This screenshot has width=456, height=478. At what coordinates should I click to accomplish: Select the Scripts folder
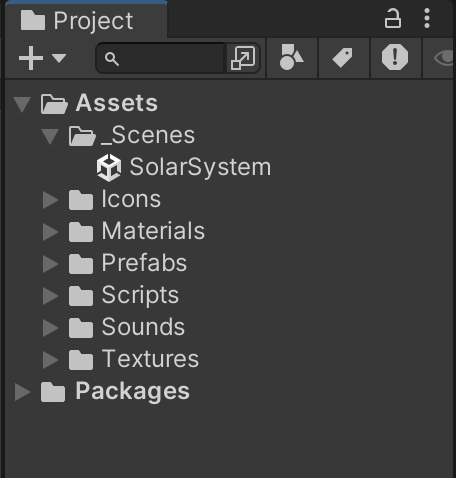[124, 295]
